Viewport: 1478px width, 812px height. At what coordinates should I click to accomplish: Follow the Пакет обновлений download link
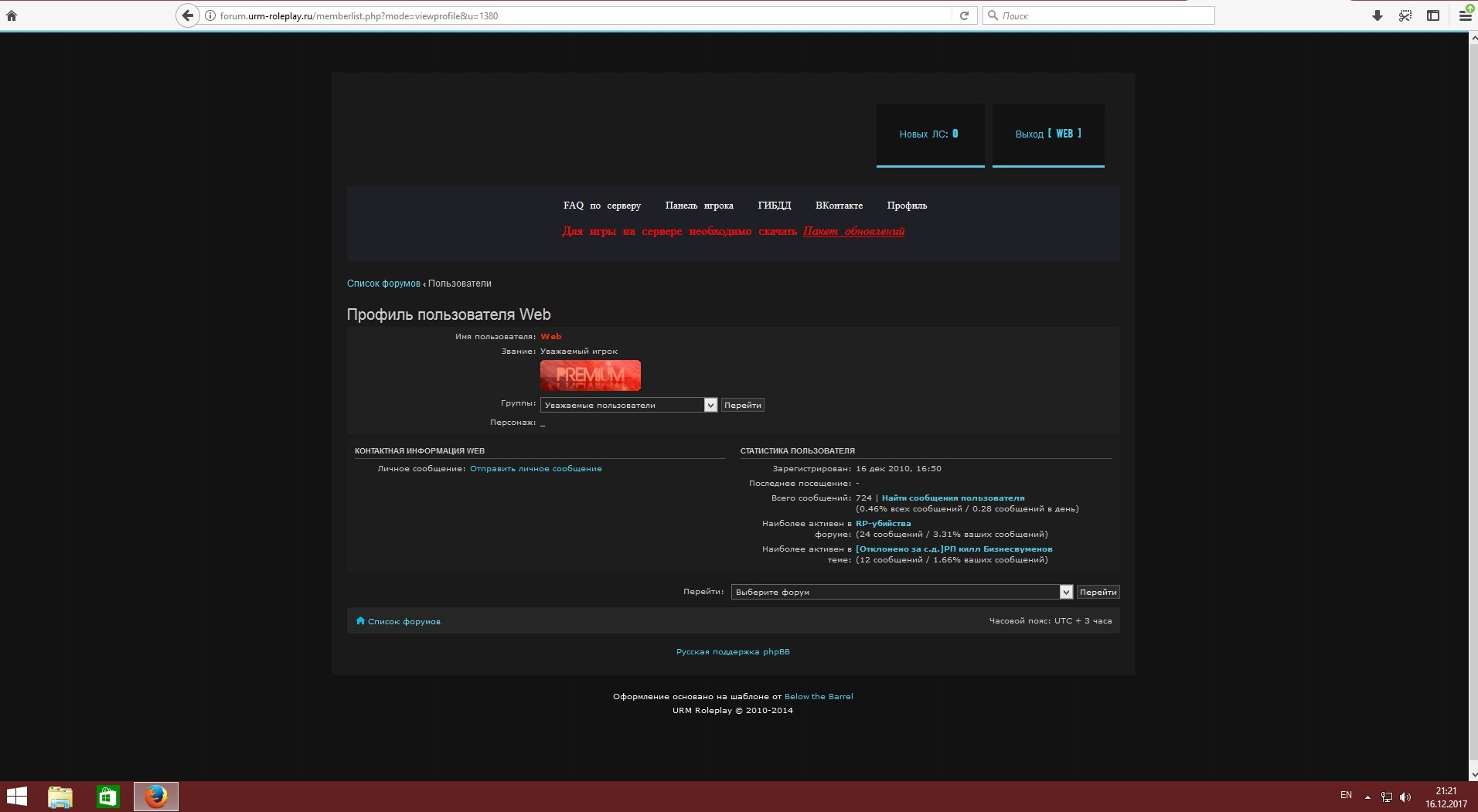pos(853,231)
